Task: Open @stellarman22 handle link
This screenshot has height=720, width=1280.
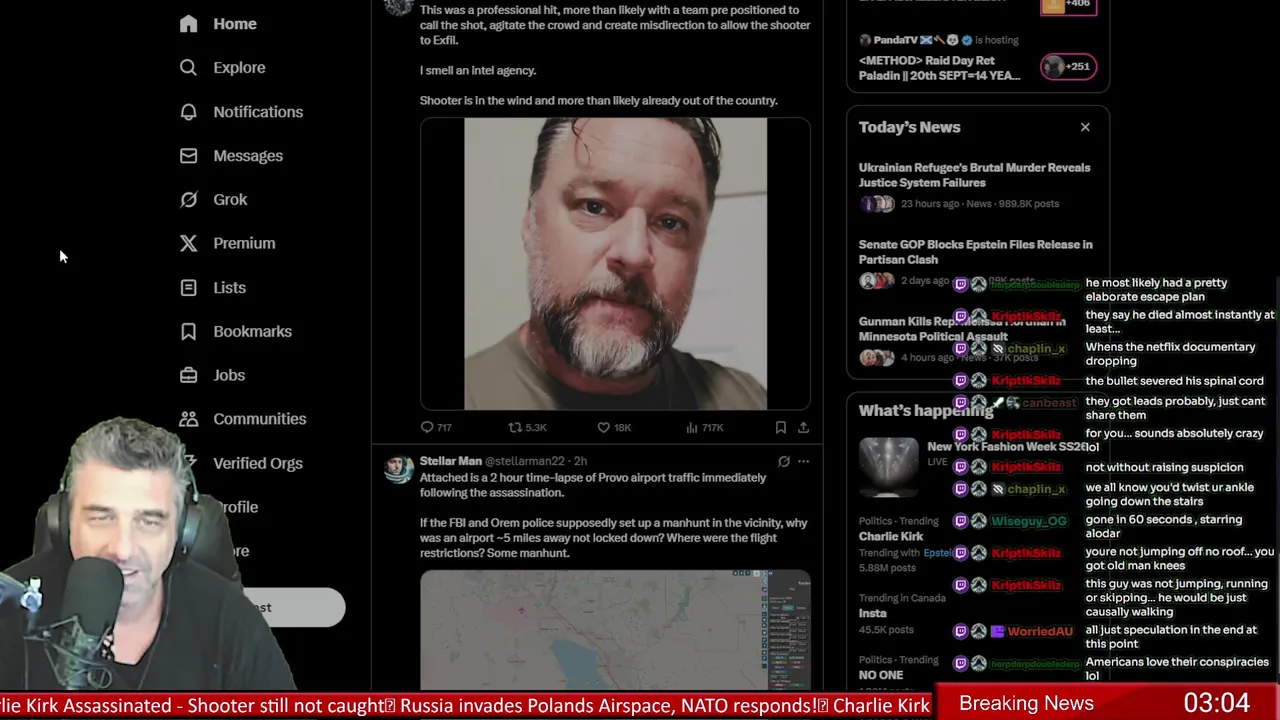Action: (x=525, y=461)
